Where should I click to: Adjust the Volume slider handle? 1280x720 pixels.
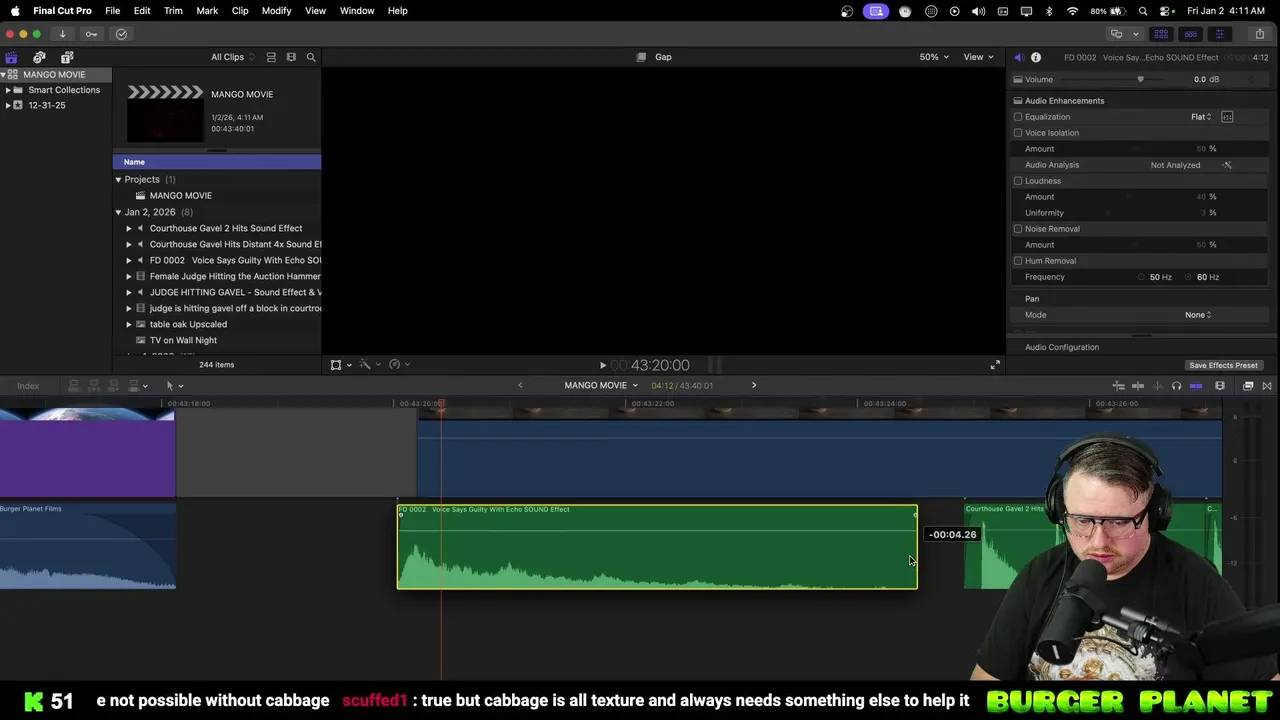tap(1140, 79)
